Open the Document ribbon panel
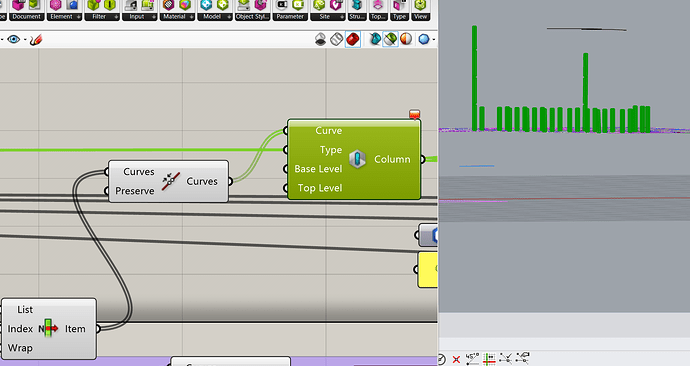690x366 pixels. [x=26, y=17]
